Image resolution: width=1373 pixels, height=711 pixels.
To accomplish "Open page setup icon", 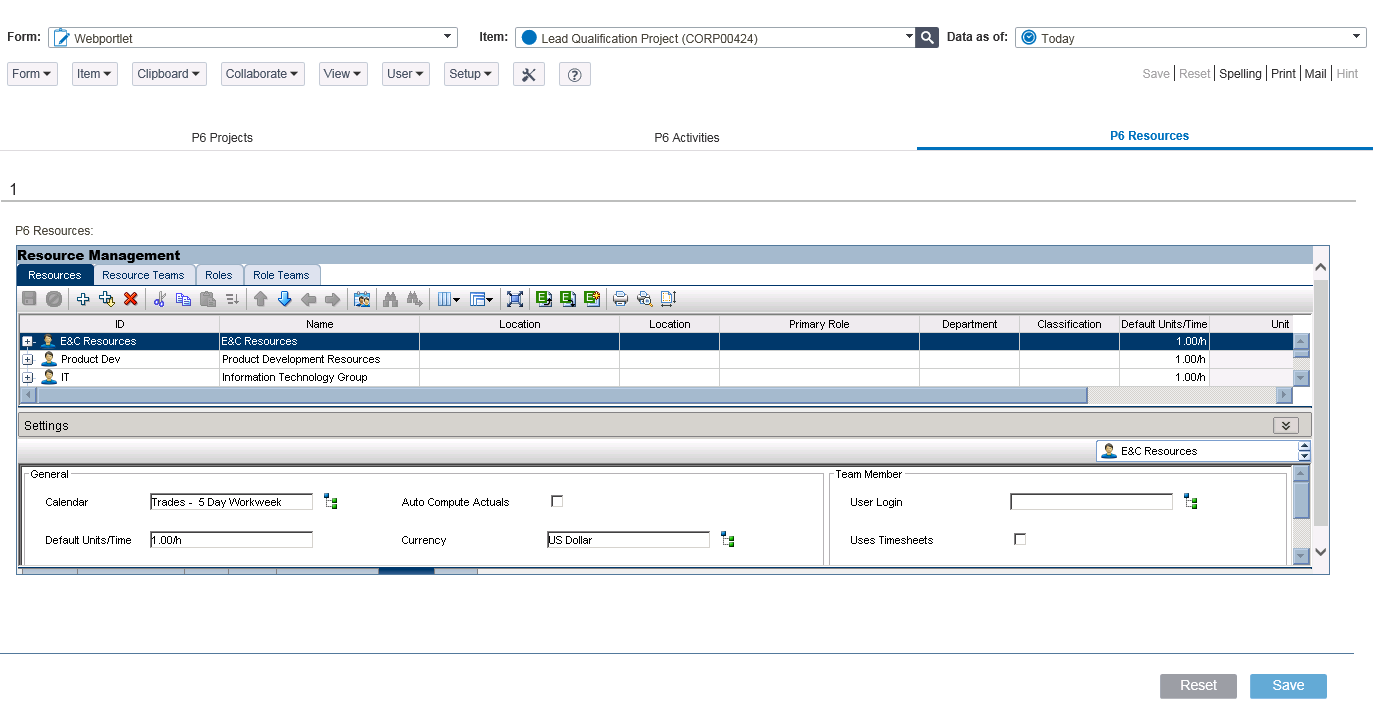I will 668,298.
